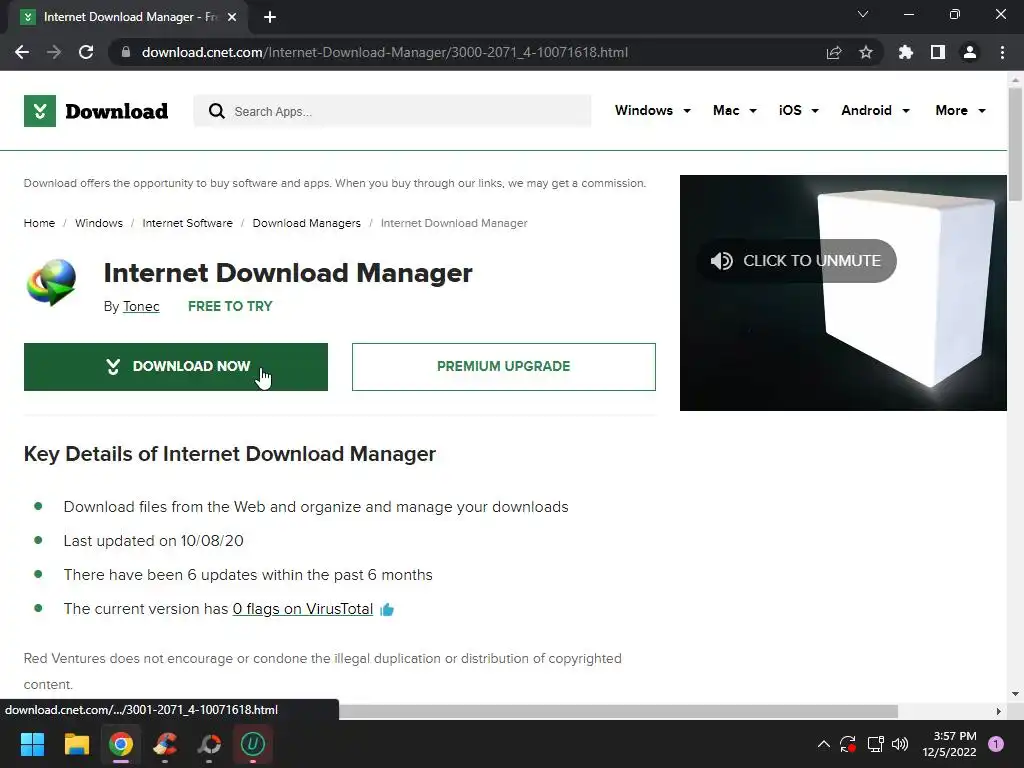1024x768 pixels.
Task: Open the Chrome profile avatar icon
Action: pos(970,52)
